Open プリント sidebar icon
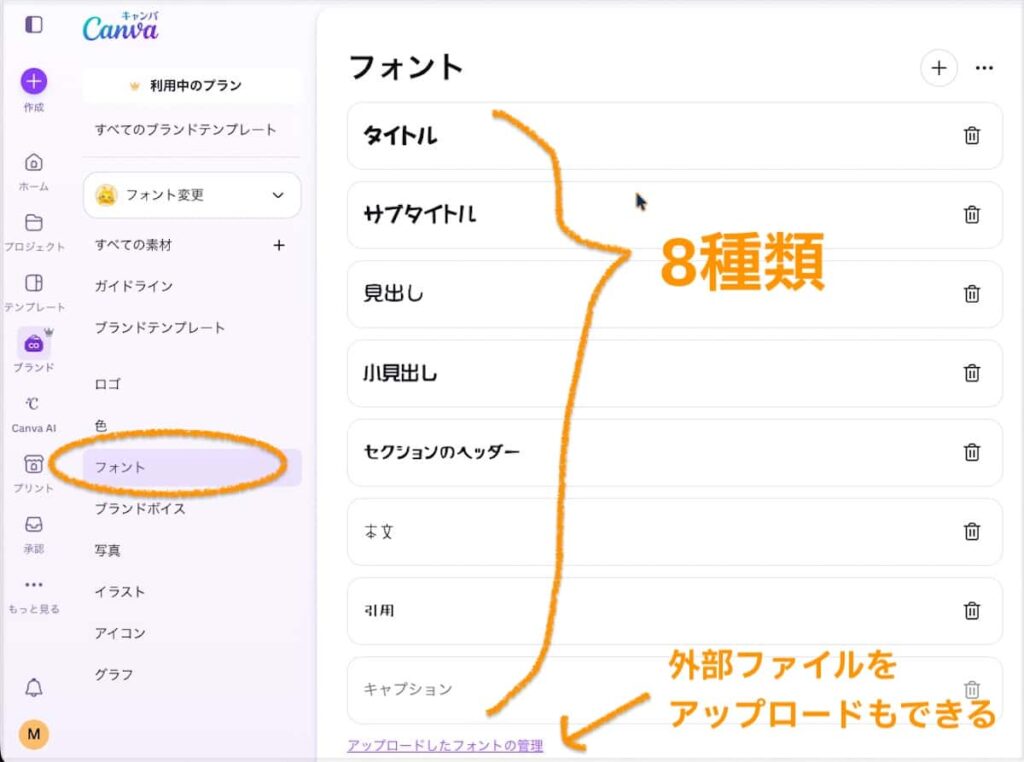Image resolution: width=1024 pixels, height=762 pixels. point(34,465)
